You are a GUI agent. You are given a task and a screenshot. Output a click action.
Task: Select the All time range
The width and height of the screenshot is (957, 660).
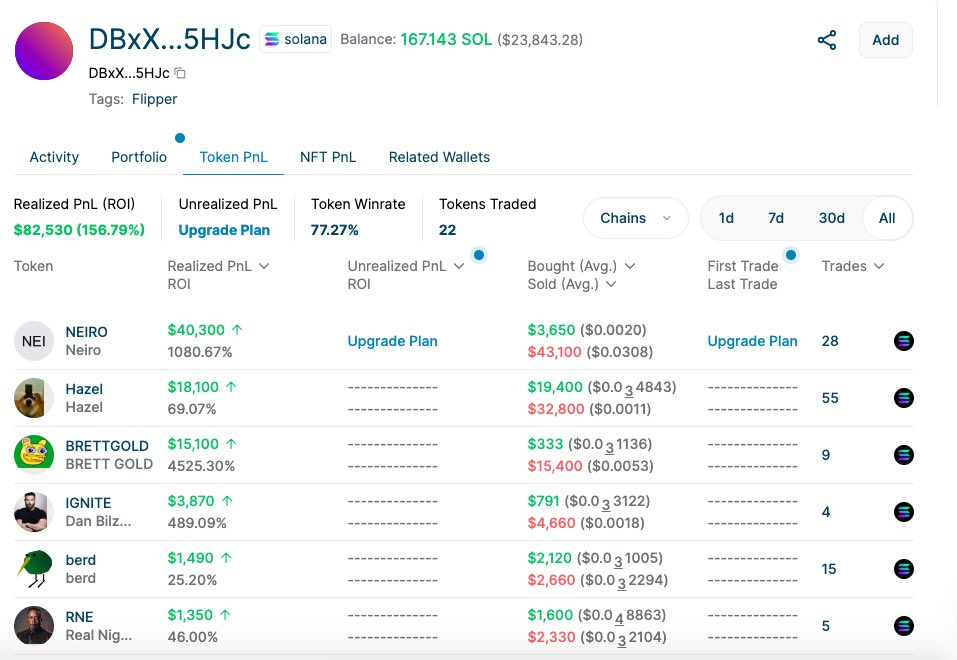tap(887, 218)
